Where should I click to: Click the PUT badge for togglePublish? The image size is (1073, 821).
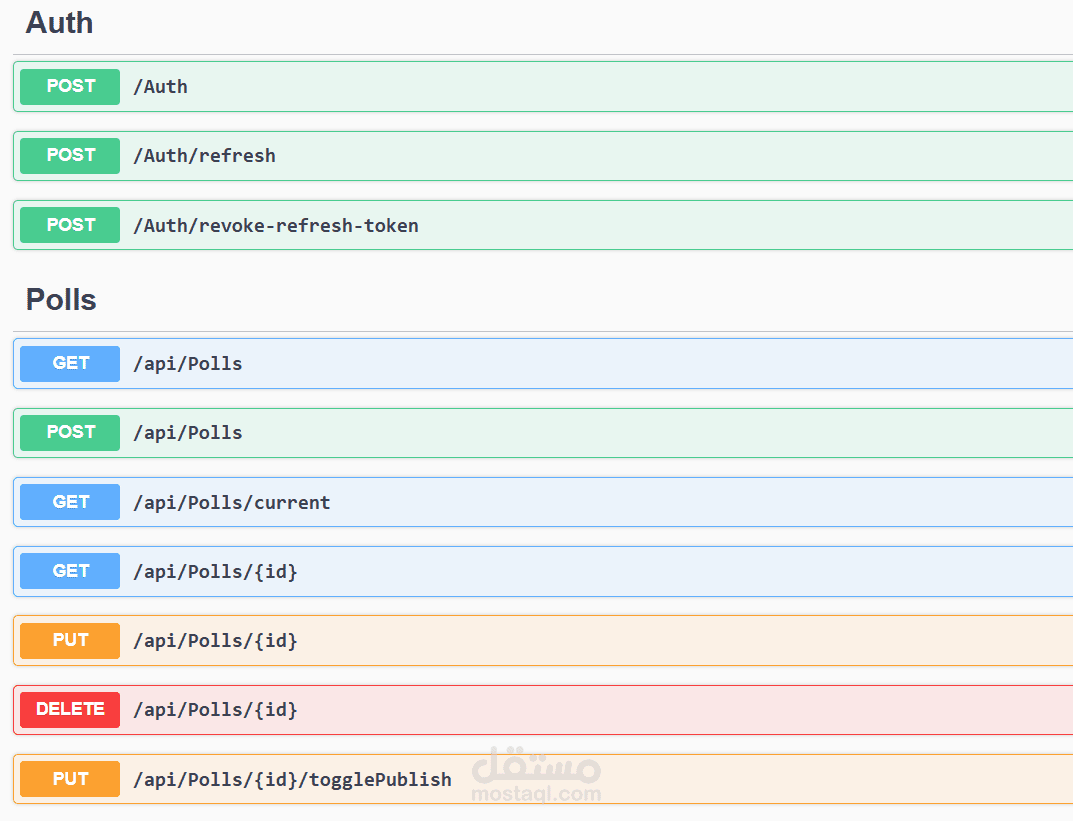pyautogui.click(x=70, y=779)
